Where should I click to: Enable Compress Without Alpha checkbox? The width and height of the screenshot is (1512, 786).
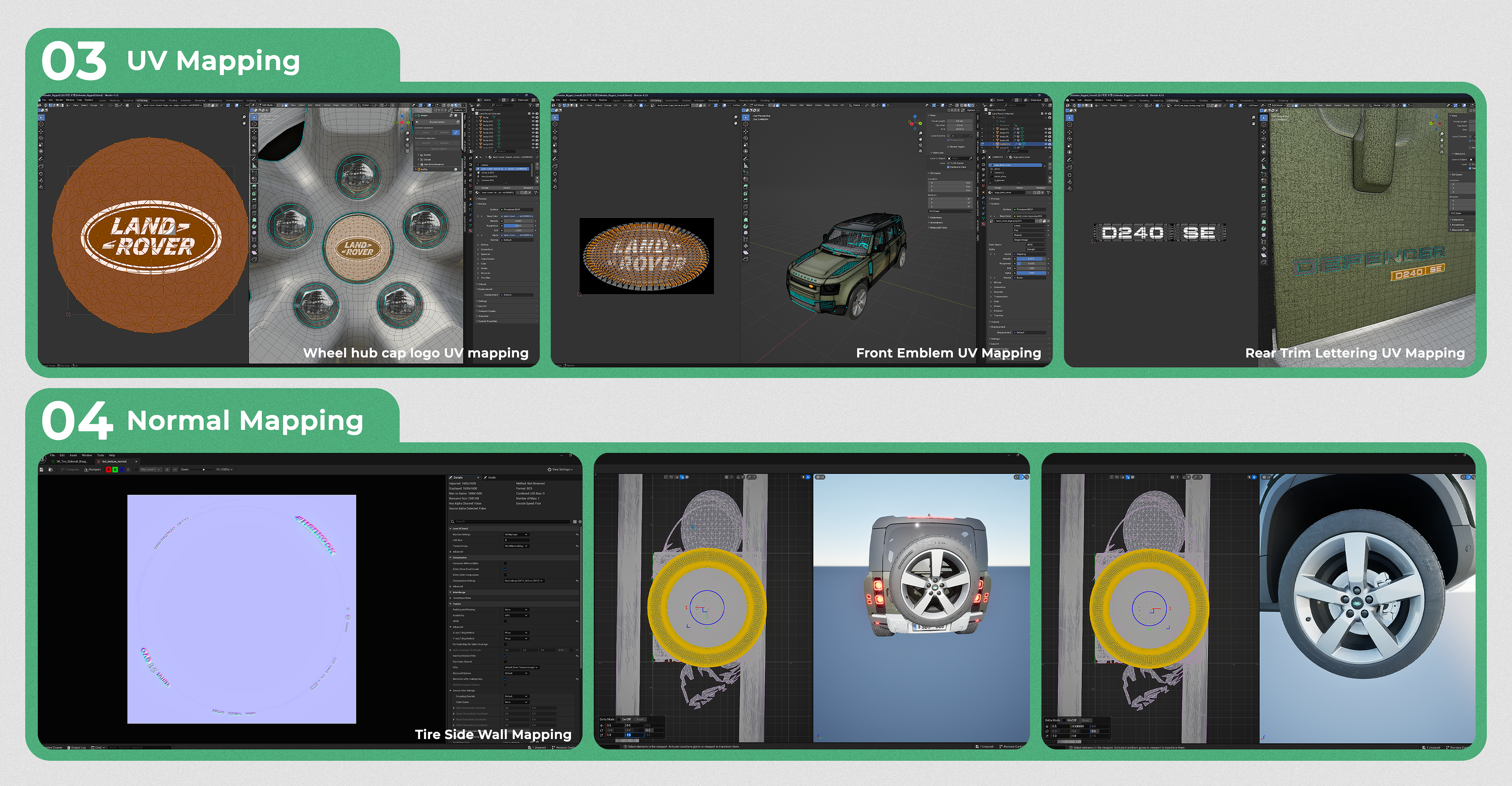click(x=505, y=563)
